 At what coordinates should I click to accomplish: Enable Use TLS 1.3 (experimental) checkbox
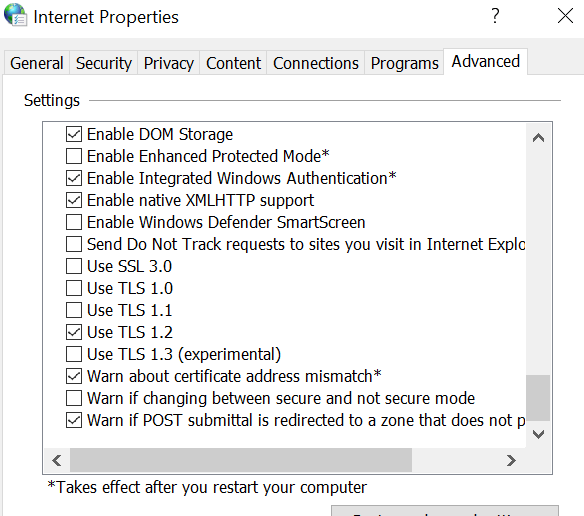(x=74, y=354)
